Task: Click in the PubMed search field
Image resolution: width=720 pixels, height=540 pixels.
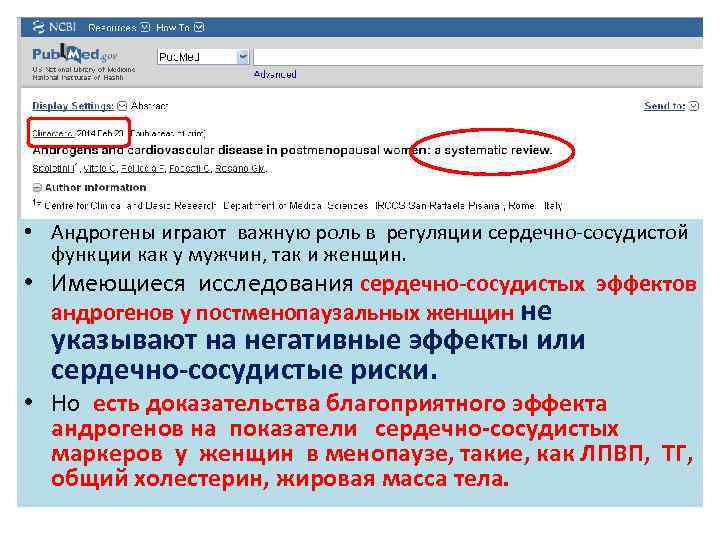Action: pyautogui.click(x=478, y=57)
